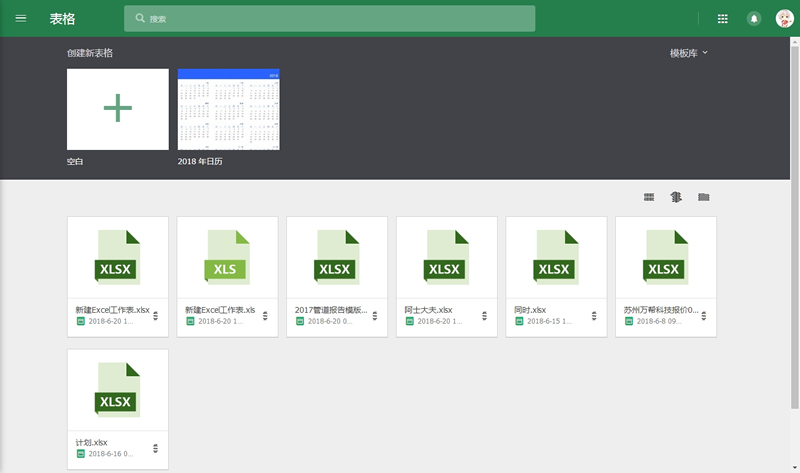The image size is (800, 473).
Task: Click the file name 2017管道报告模板...
Action: pyautogui.click(x=331, y=310)
